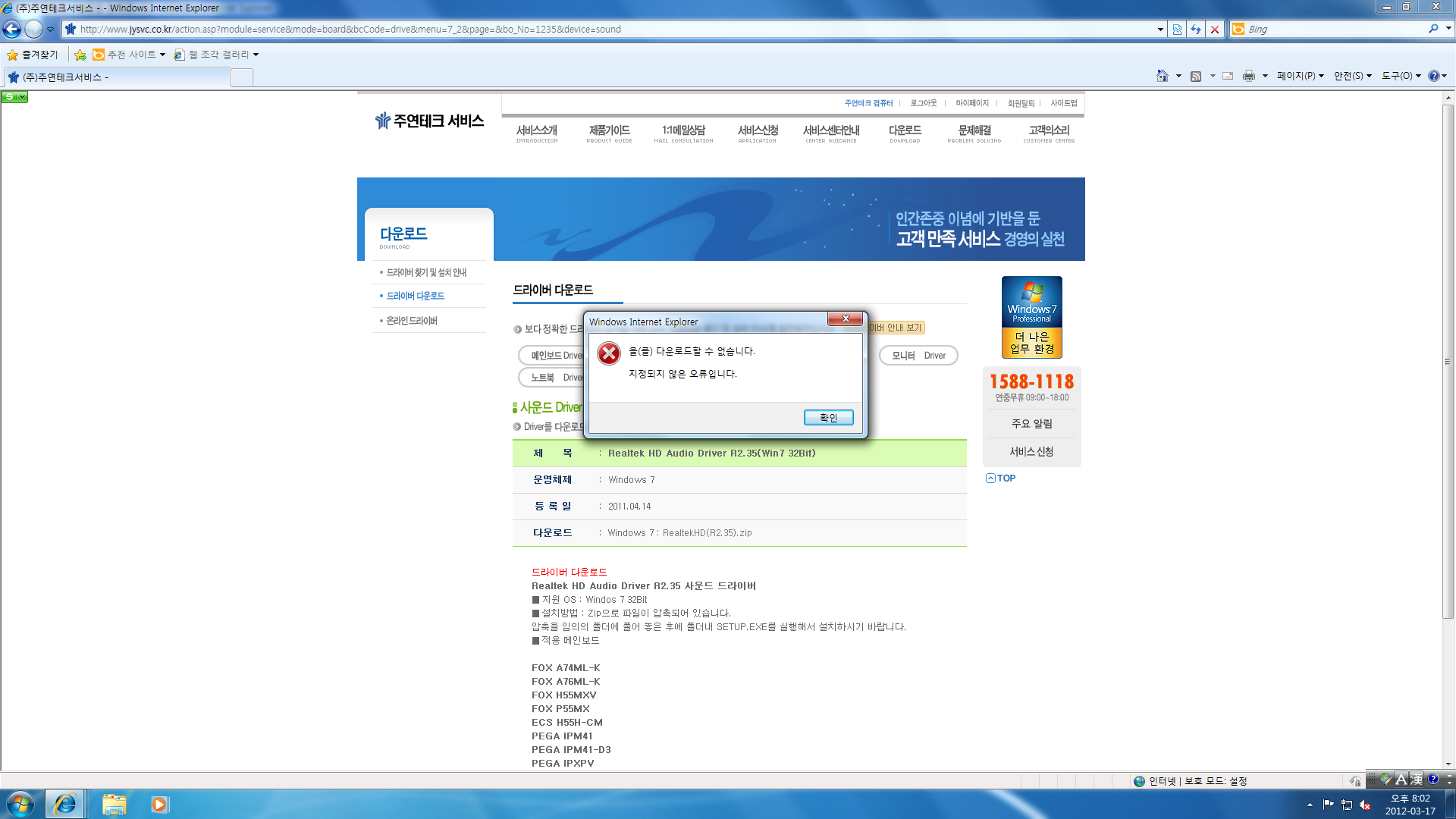
Task: Open the recent pages dropdown arrow
Action: [x=50, y=30]
